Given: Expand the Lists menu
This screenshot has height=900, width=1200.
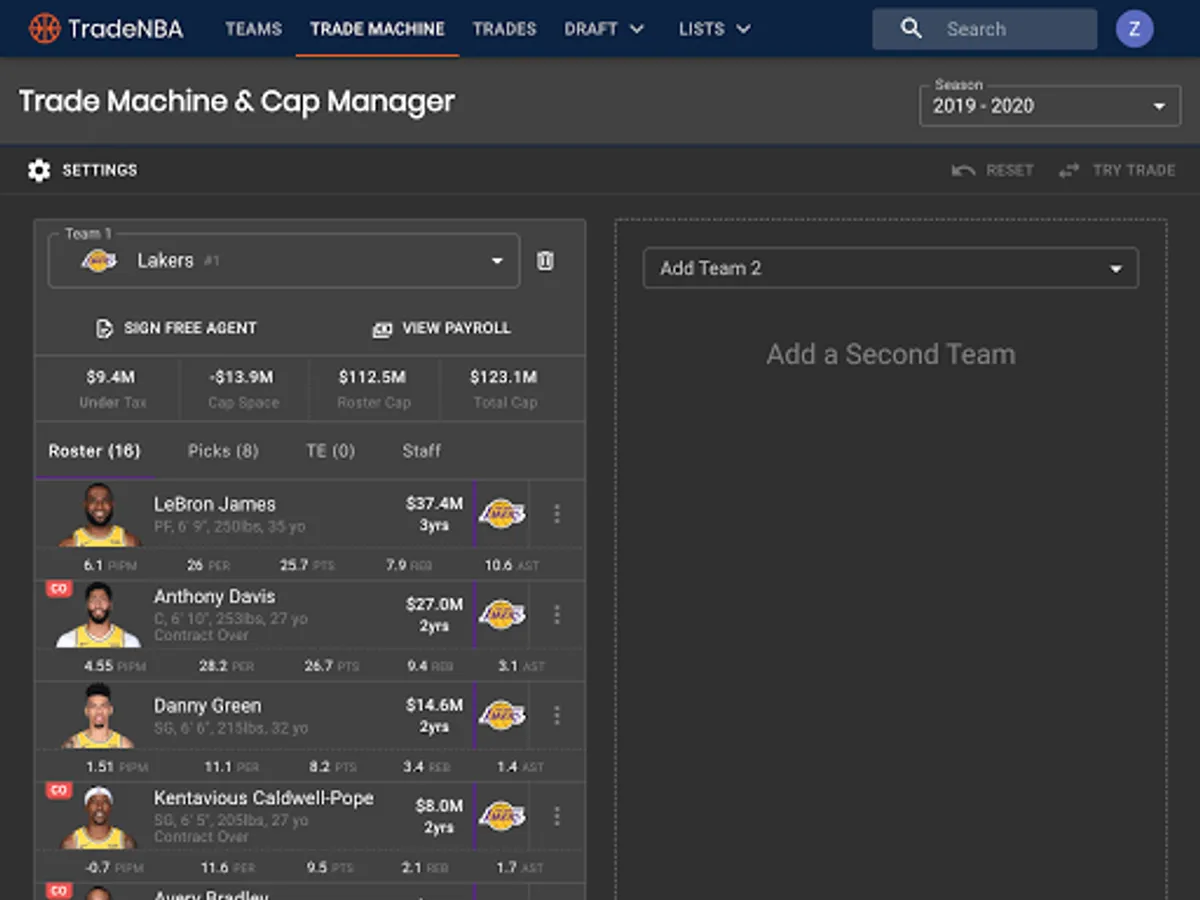Looking at the screenshot, I should tap(715, 29).
